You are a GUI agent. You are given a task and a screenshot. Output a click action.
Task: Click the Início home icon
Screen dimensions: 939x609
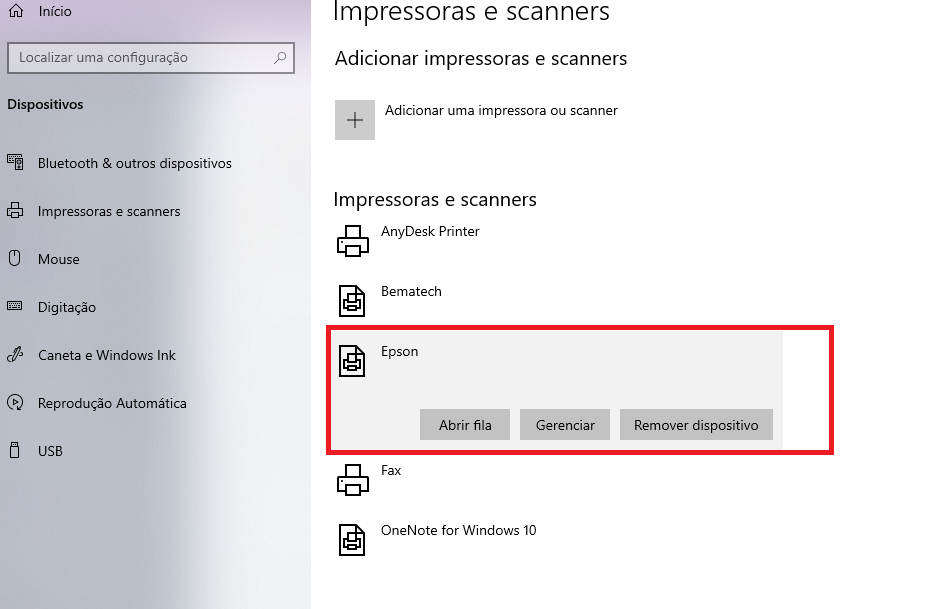15,11
